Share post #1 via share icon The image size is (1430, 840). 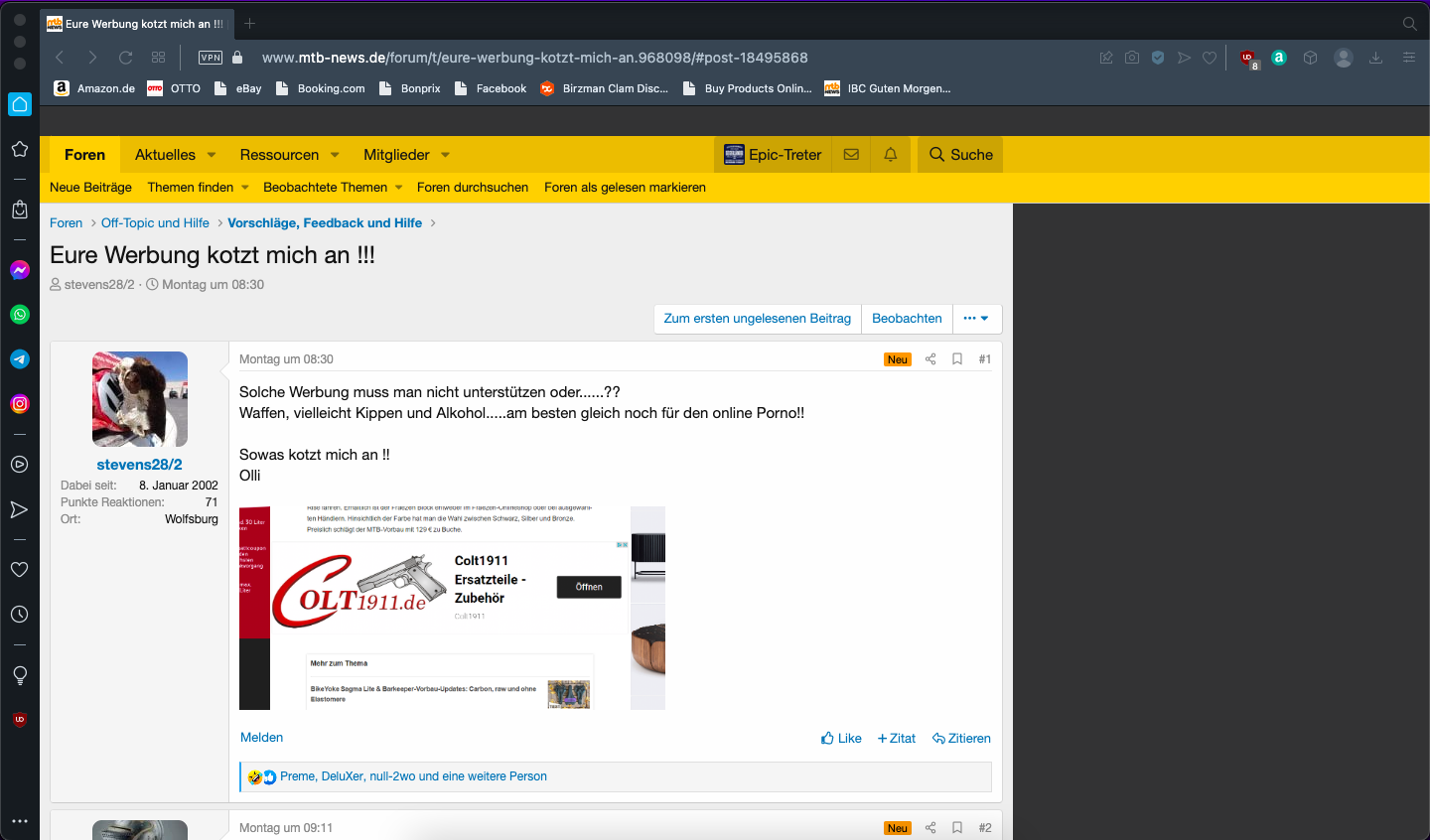(x=930, y=359)
